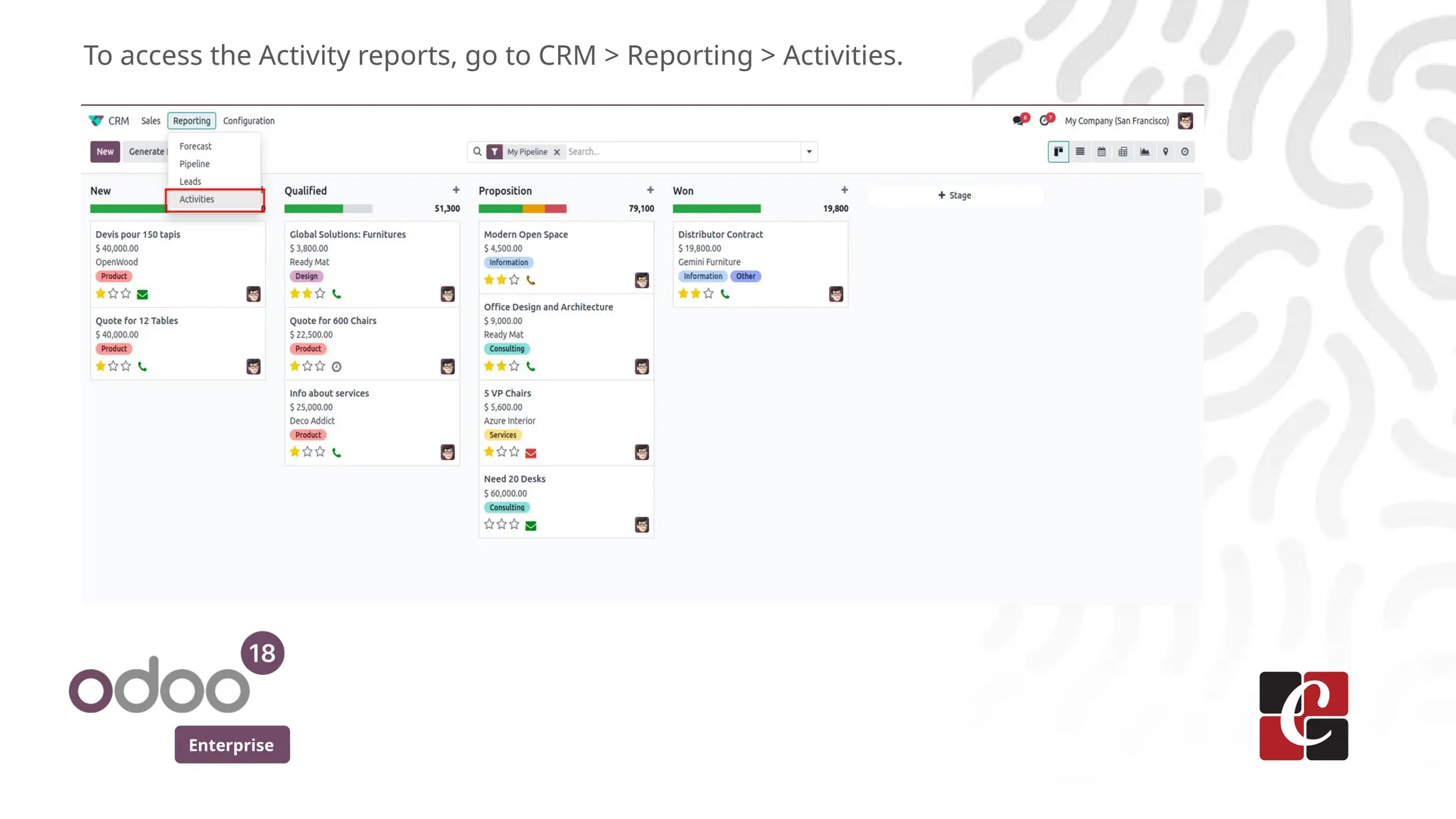The width and height of the screenshot is (1456, 819).
Task: Switch to the pivot table view
Action: click(1123, 151)
